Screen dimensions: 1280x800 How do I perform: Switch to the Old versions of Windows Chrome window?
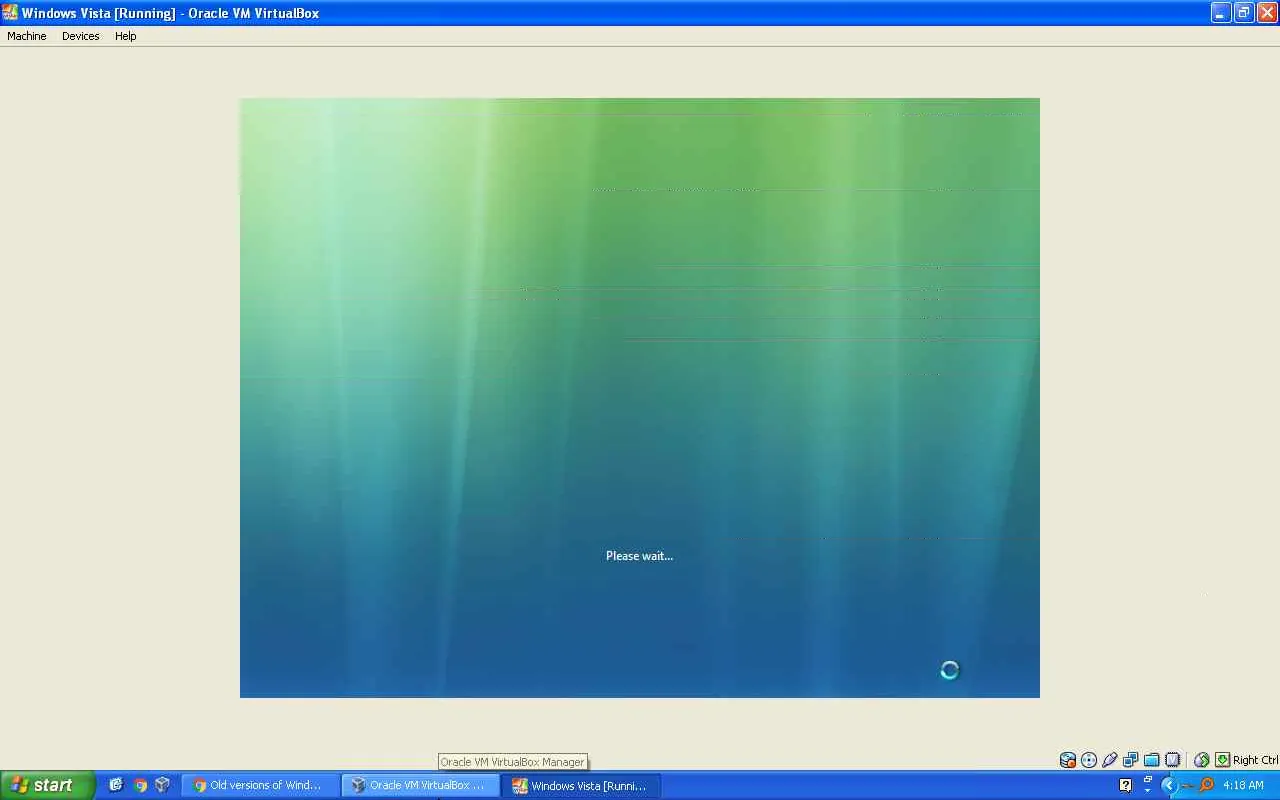click(x=261, y=786)
